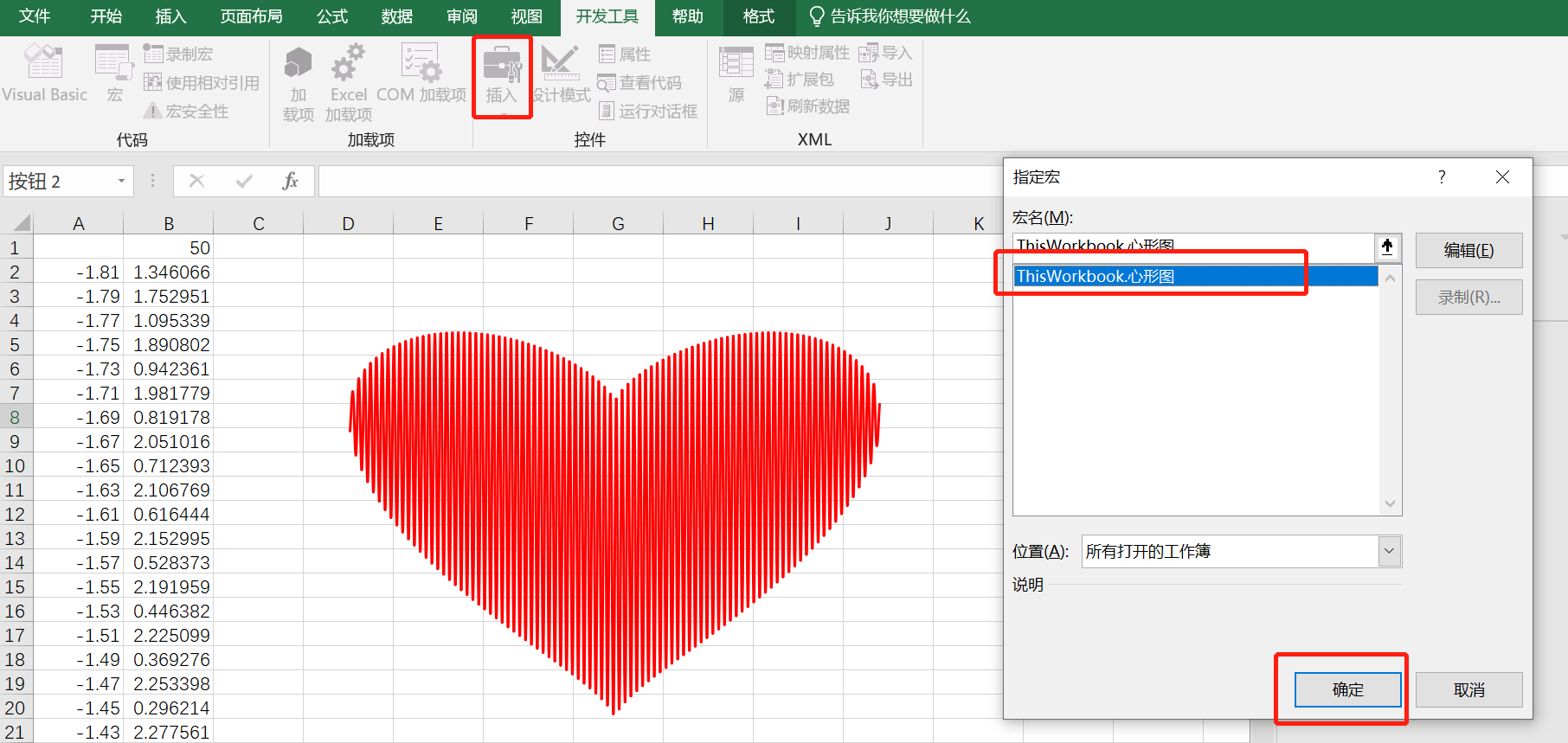Open the Visual Basic editor
Viewport: 1568px width, 743px height.
[x=45, y=74]
